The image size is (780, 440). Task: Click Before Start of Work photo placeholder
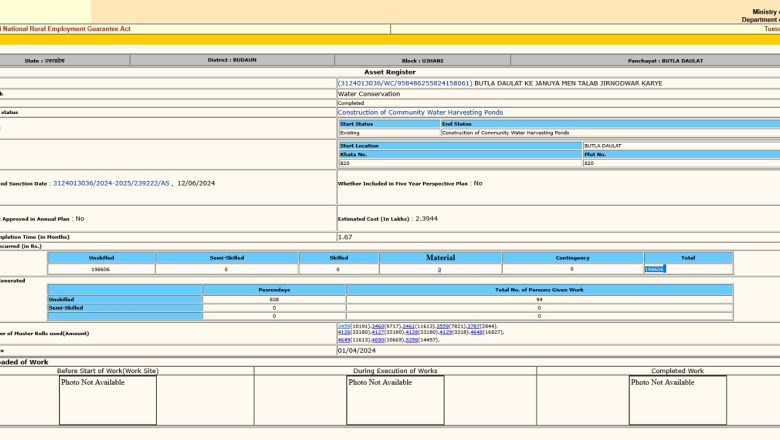coord(107,400)
